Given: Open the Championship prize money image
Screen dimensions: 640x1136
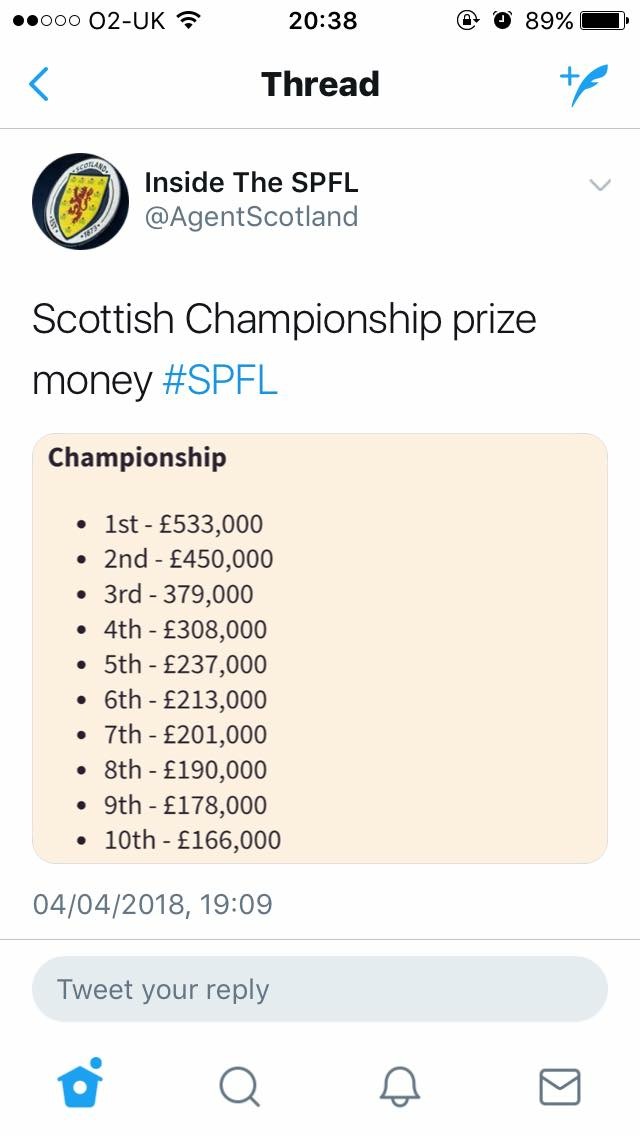Looking at the screenshot, I should click(x=320, y=648).
